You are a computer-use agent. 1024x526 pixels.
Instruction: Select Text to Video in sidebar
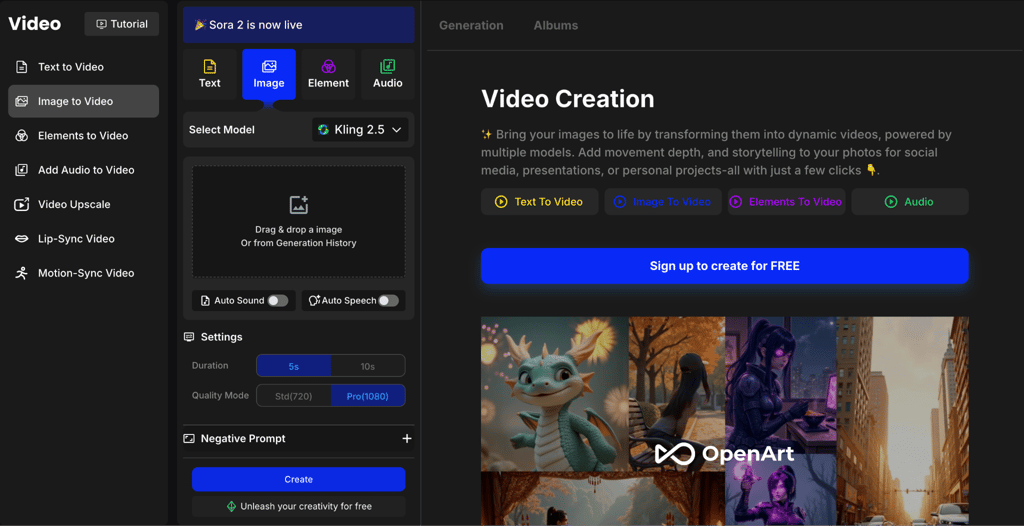84,67
